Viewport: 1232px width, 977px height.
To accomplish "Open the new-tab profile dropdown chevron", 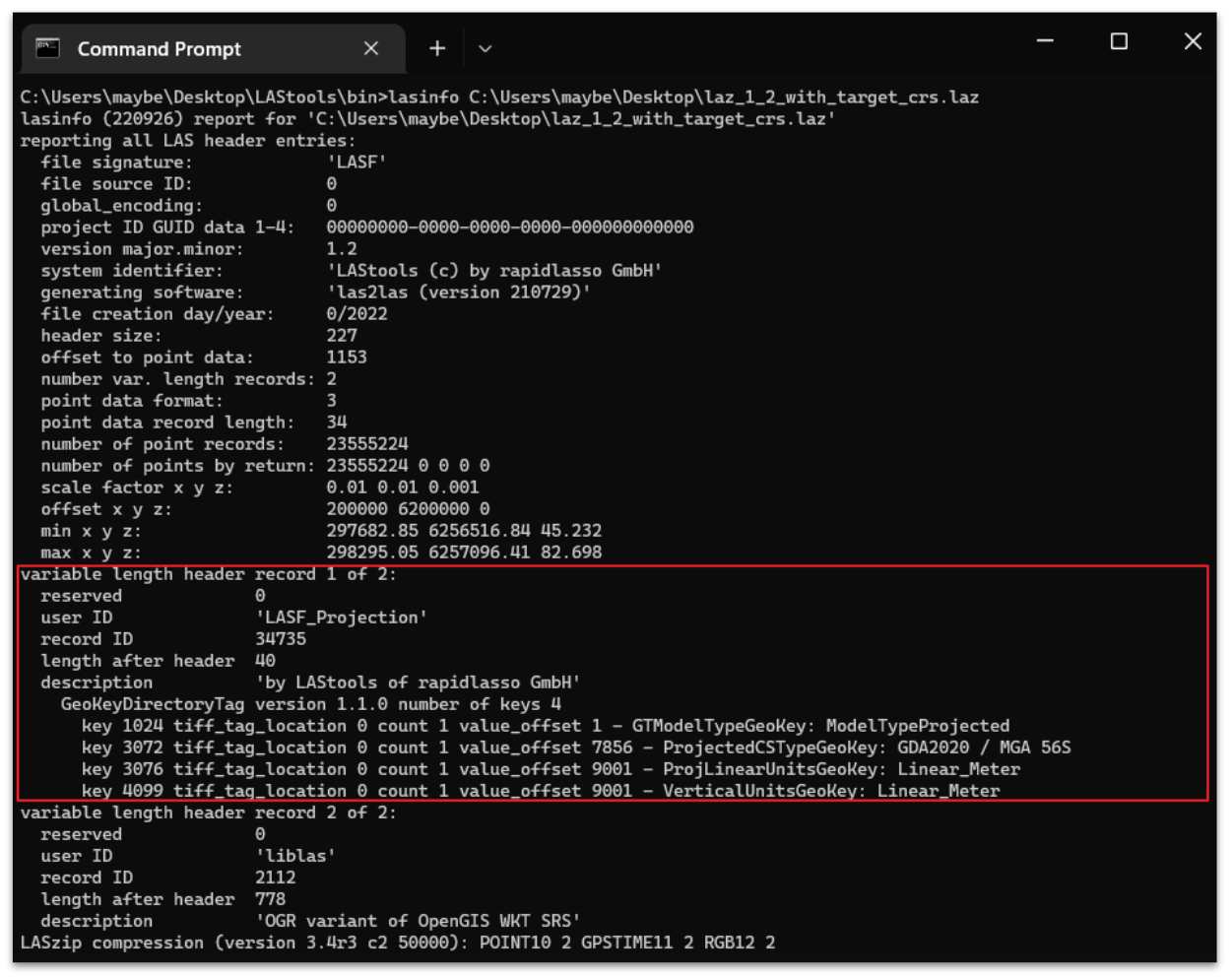I will tap(485, 48).
